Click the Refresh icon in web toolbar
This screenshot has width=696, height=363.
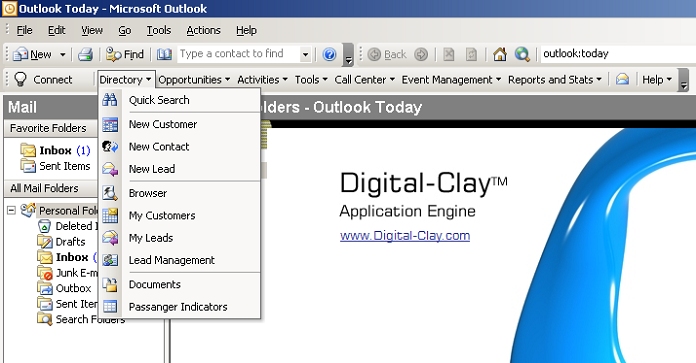(471, 54)
